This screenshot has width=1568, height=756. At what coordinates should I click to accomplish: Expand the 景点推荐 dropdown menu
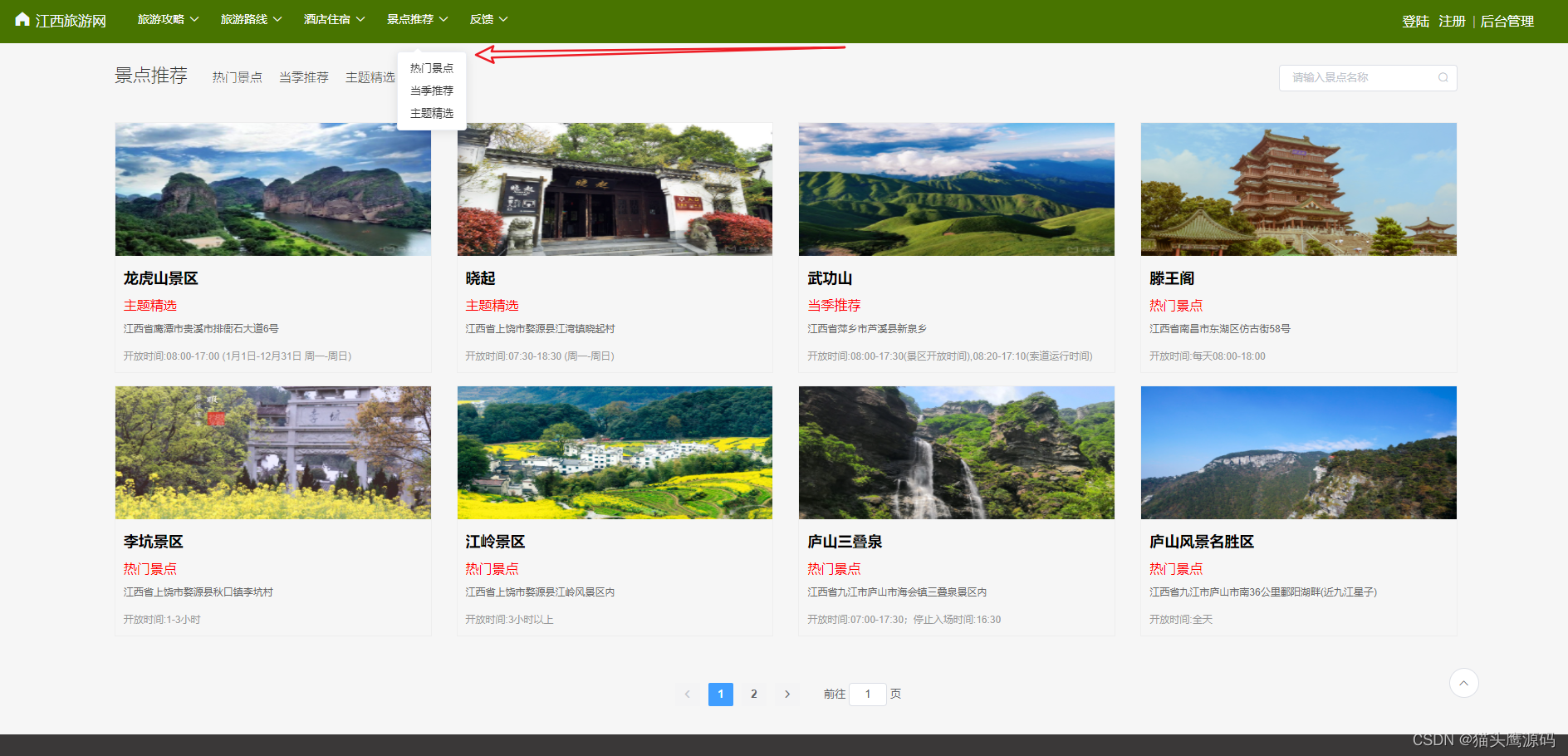point(417,19)
